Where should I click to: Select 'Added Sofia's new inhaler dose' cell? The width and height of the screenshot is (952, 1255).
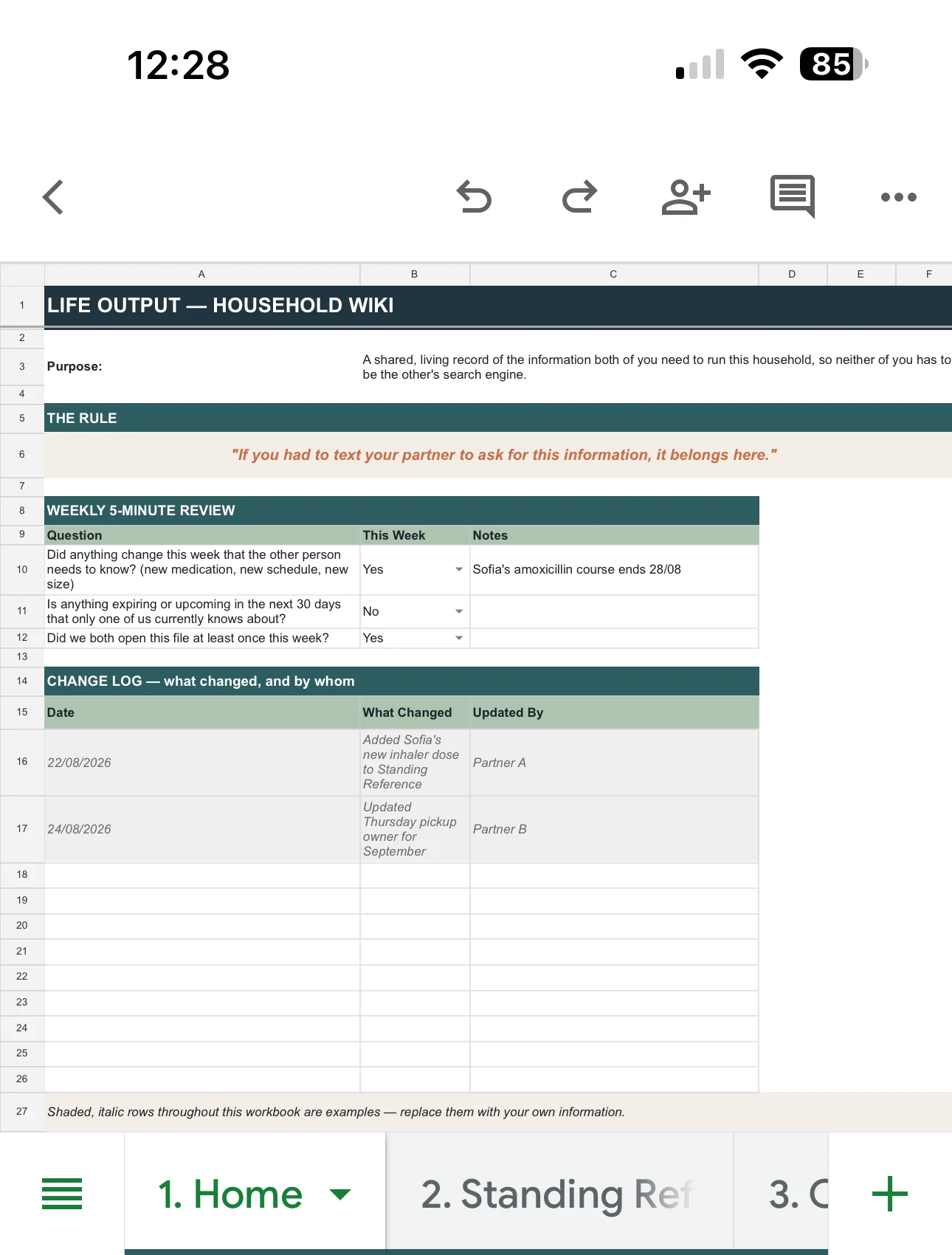(415, 763)
